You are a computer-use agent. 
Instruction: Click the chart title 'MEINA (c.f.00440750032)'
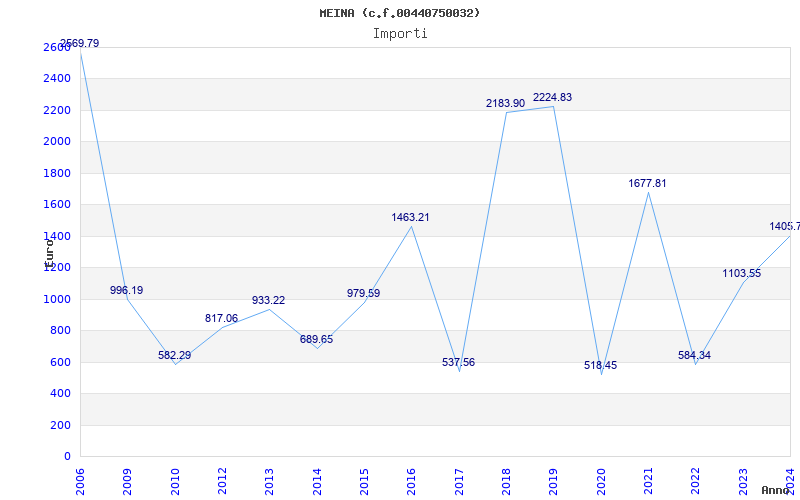click(x=399, y=13)
